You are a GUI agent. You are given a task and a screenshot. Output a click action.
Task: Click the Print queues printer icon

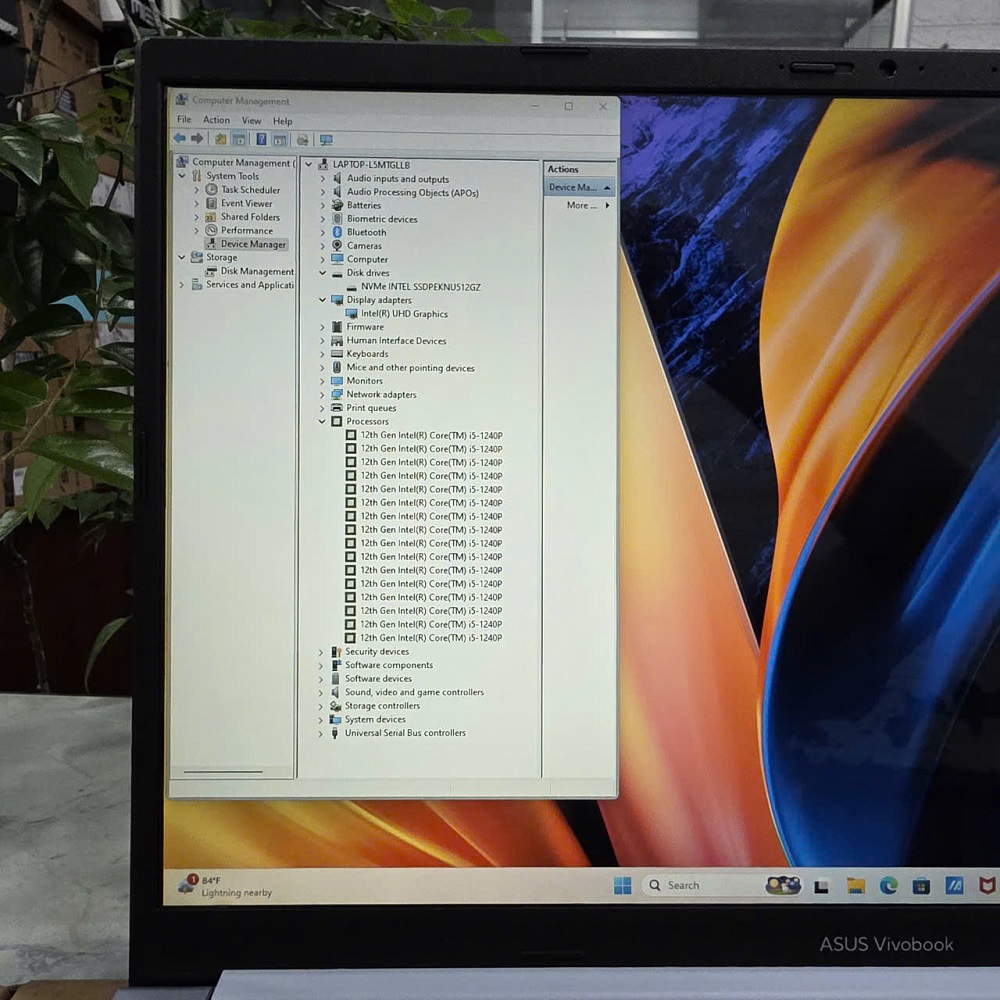[x=337, y=408]
